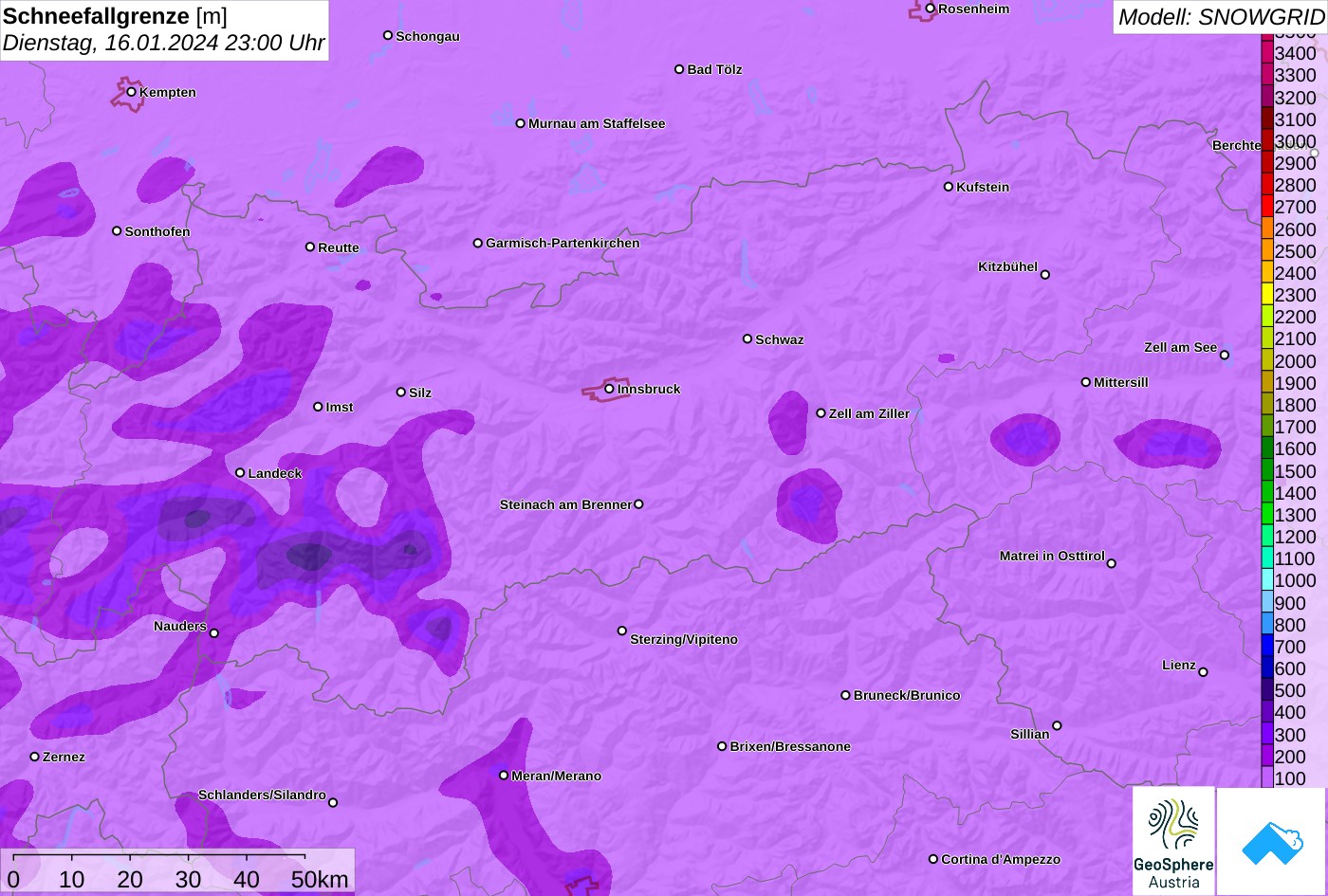Click the date 'Dienstag, 16.01.2024 23:00 Uhr'
Image resolution: width=1328 pixels, height=896 pixels.
click(163, 44)
